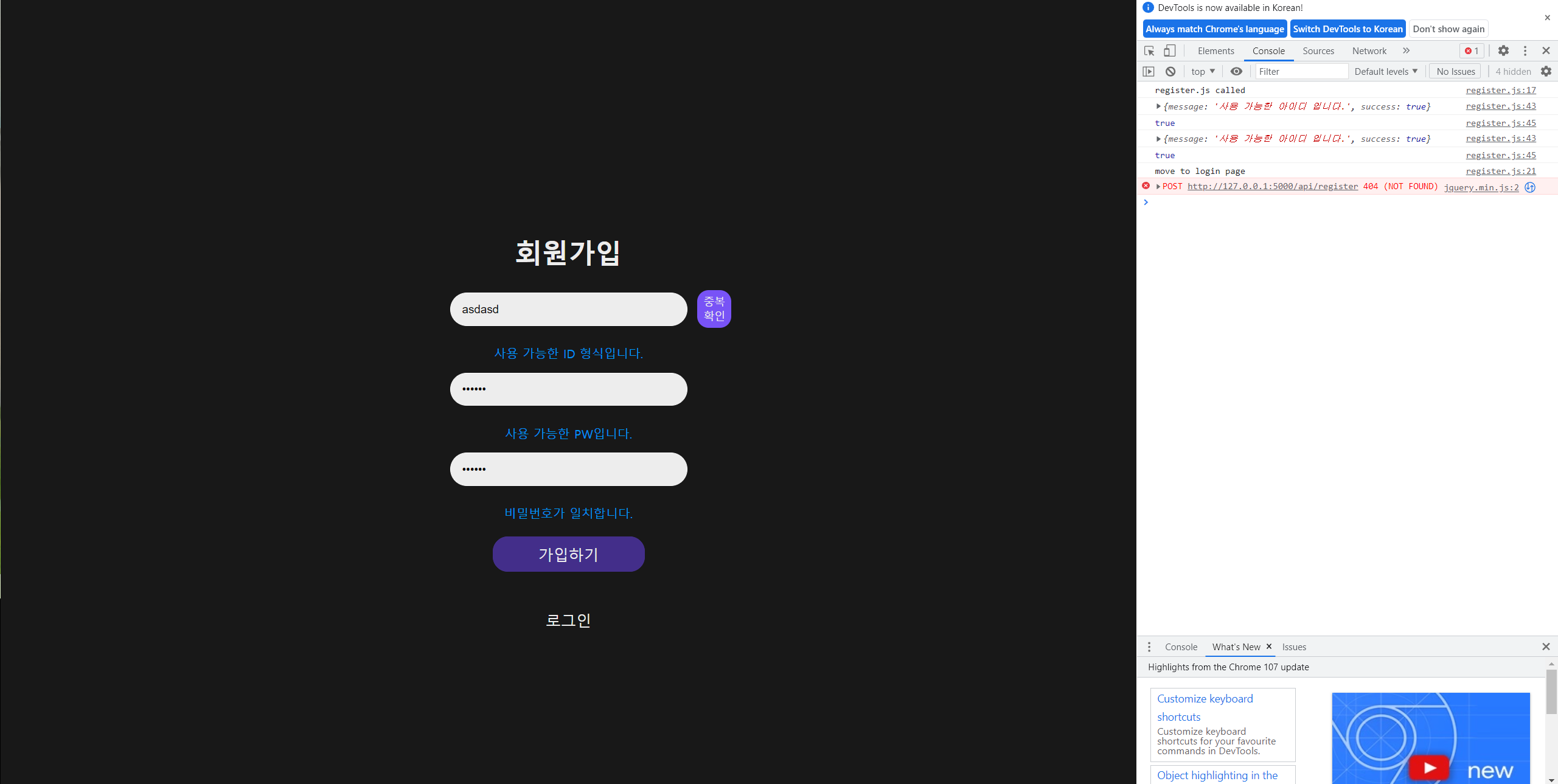Open DevTools three-dot customize menu
The width and height of the screenshot is (1558, 784).
click(1525, 51)
